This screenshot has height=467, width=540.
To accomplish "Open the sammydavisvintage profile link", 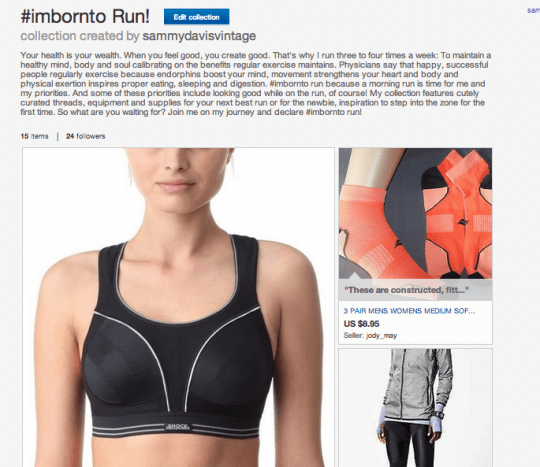I will point(199,36).
